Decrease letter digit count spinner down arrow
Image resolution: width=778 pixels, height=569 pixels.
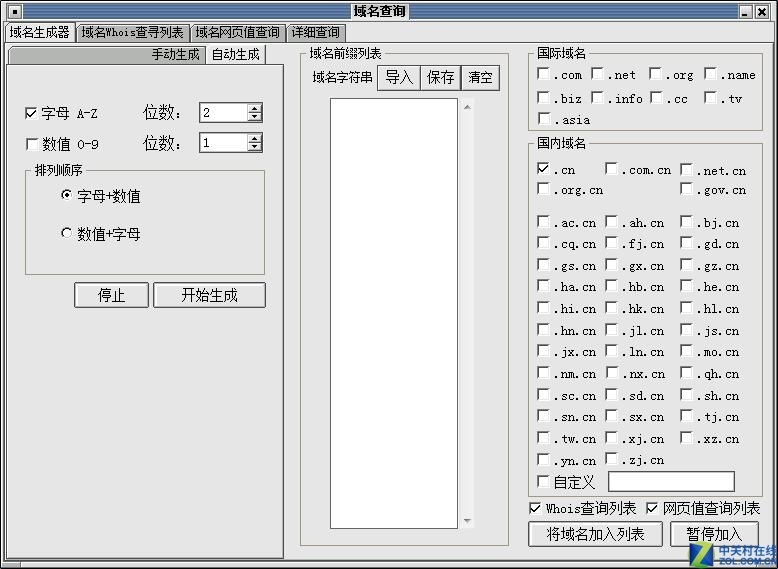[x=255, y=117]
